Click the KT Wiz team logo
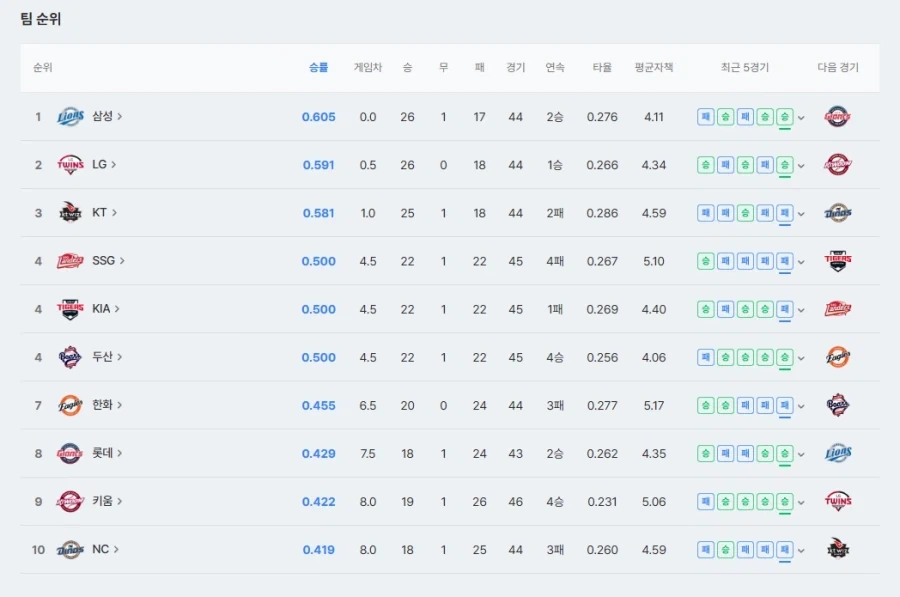 click(70, 213)
